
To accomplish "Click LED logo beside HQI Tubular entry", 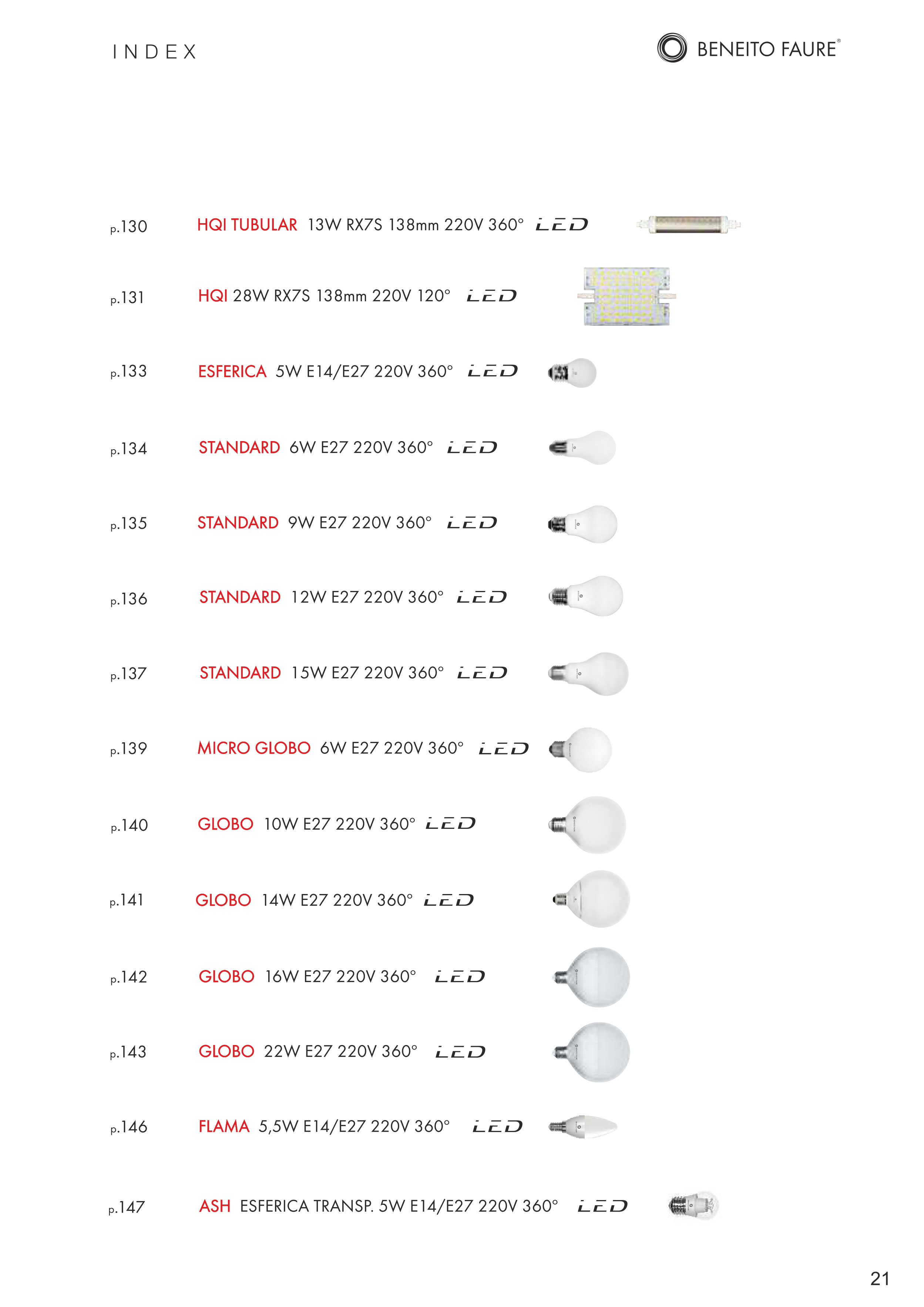I will 561,225.
